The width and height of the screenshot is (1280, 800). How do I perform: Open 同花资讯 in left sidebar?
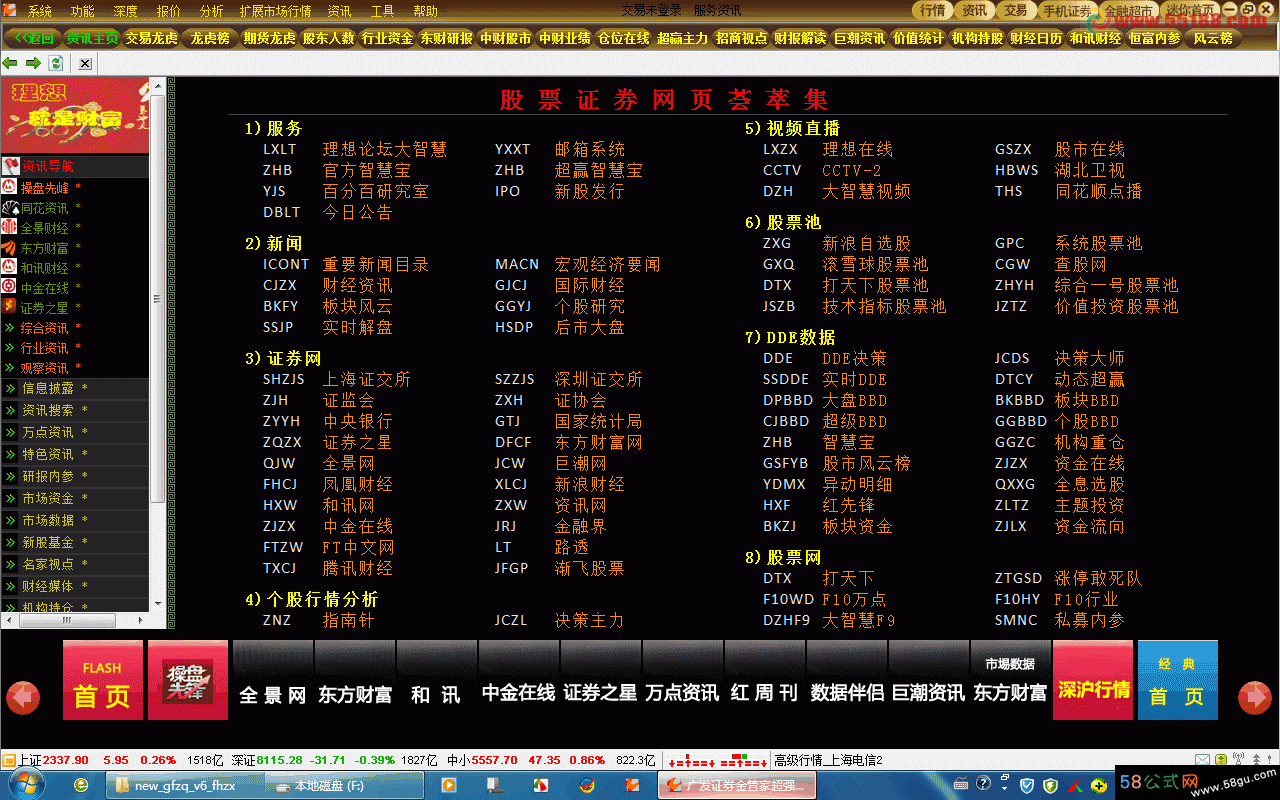45,208
